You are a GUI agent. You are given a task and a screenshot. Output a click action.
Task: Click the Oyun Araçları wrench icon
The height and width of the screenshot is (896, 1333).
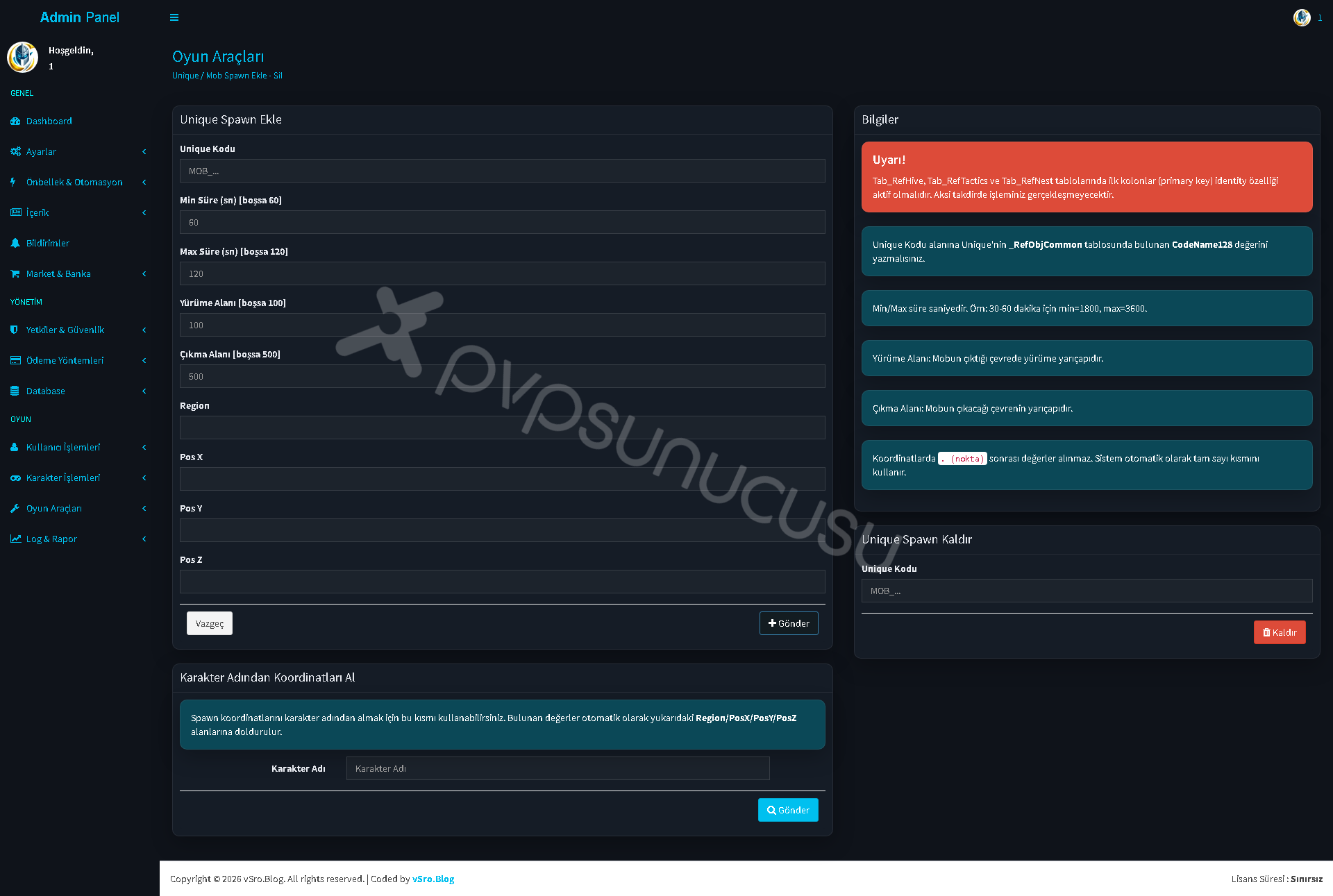15,508
